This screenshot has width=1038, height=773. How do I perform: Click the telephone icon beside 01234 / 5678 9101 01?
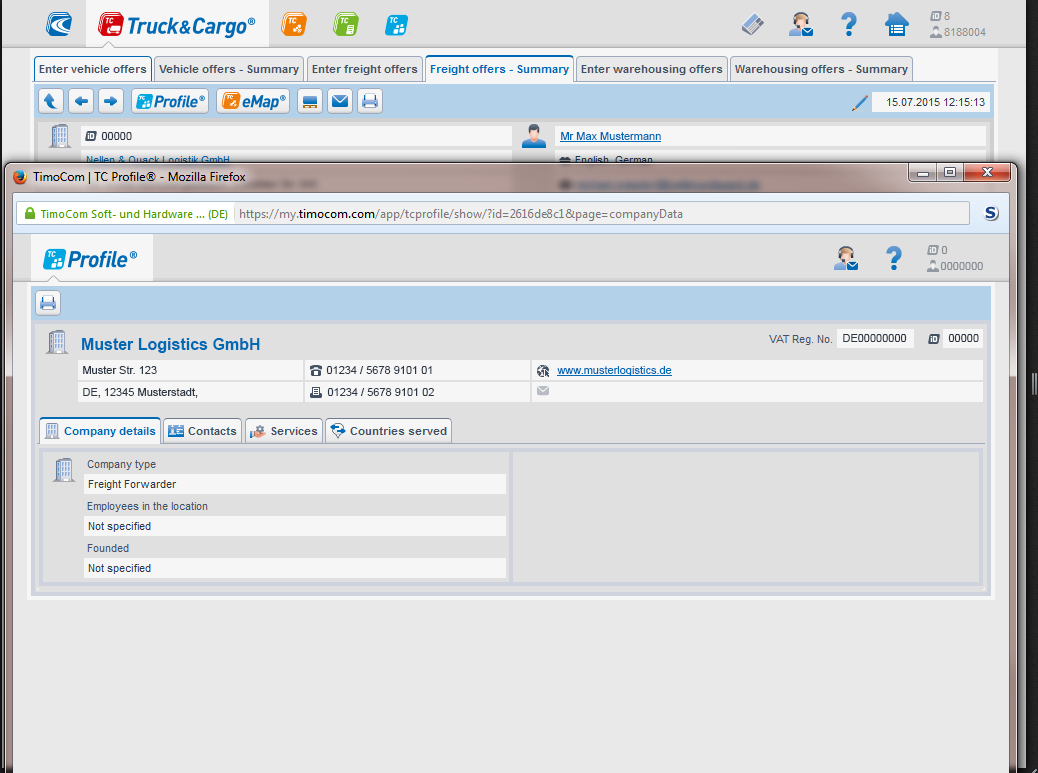316,371
